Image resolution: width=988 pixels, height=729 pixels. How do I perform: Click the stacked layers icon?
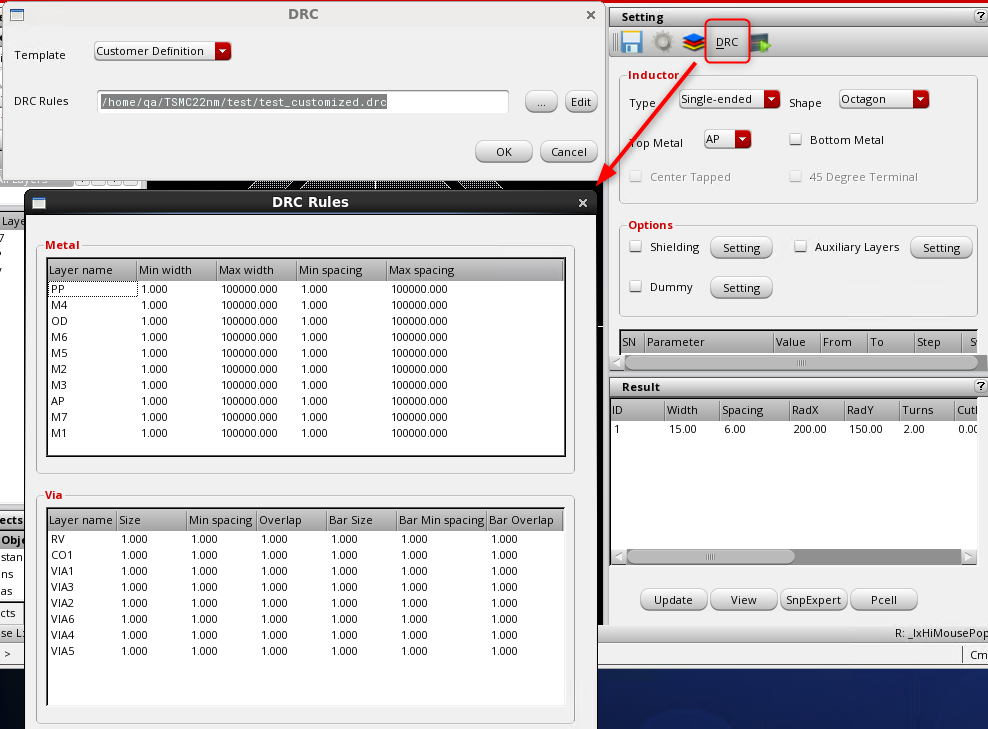(693, 42)
